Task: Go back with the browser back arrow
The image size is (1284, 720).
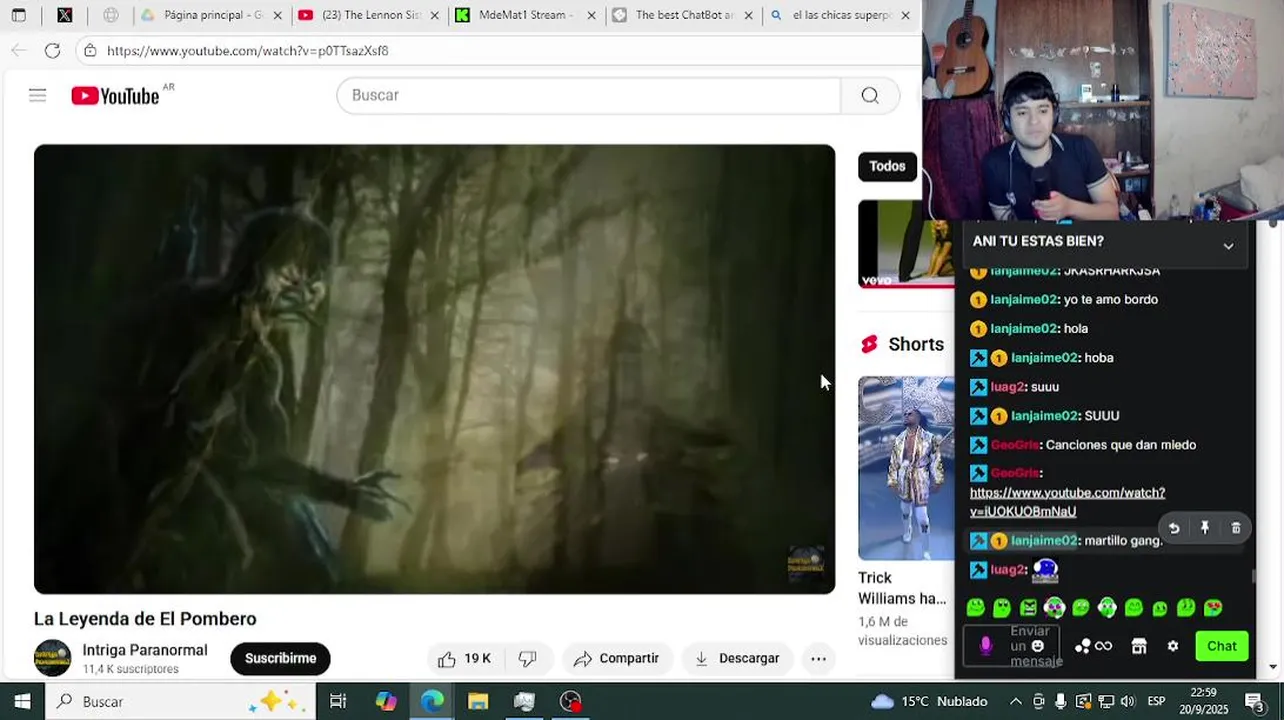Action: coord(18,50)
